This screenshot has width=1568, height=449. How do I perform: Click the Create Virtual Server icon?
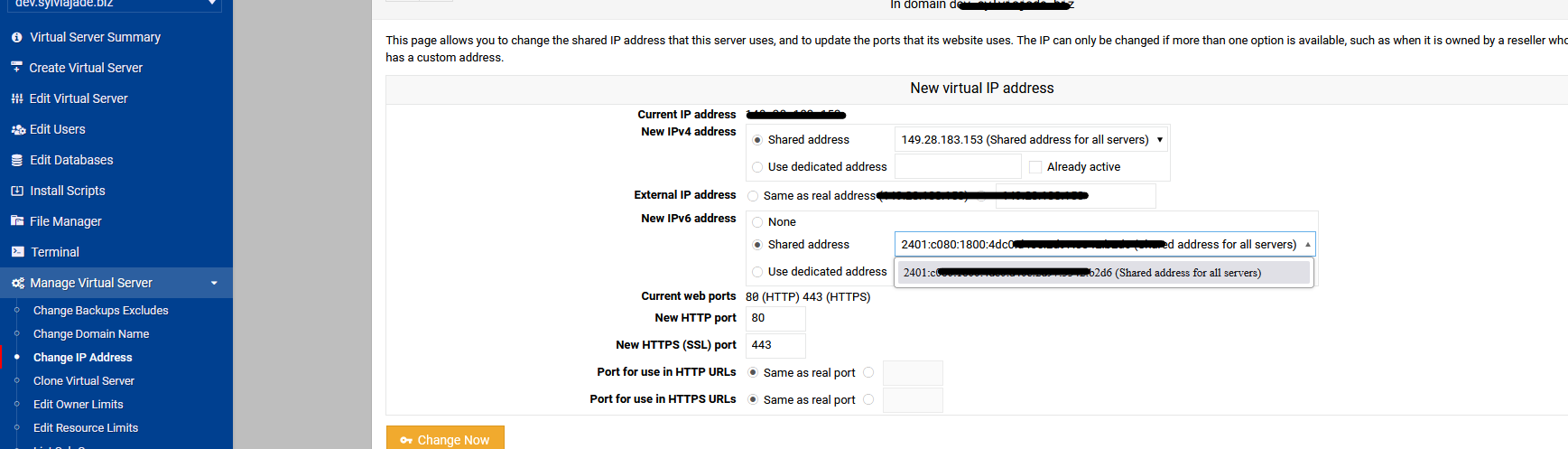pos(17,68)
